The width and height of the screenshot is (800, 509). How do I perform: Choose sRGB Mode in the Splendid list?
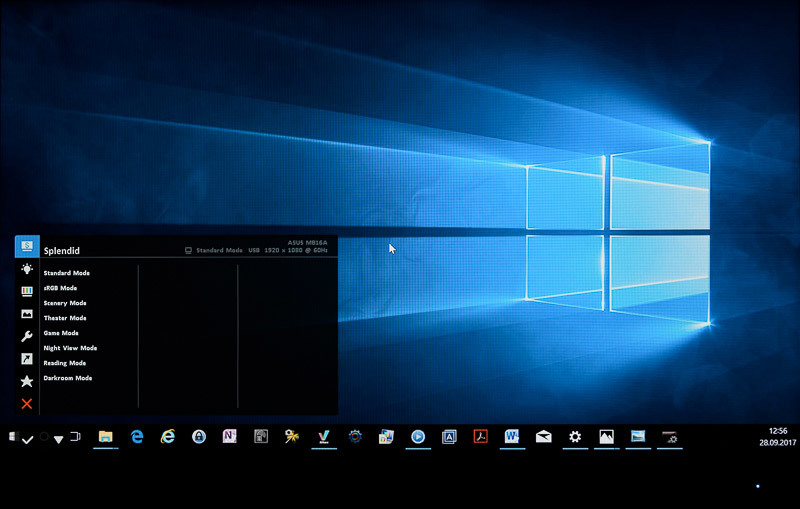60,288
